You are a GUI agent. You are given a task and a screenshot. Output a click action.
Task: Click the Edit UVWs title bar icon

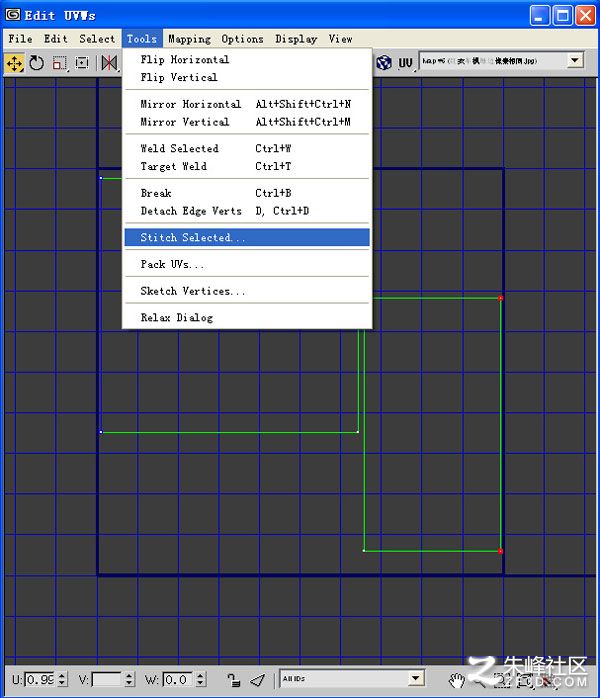[x=12, y=15]
